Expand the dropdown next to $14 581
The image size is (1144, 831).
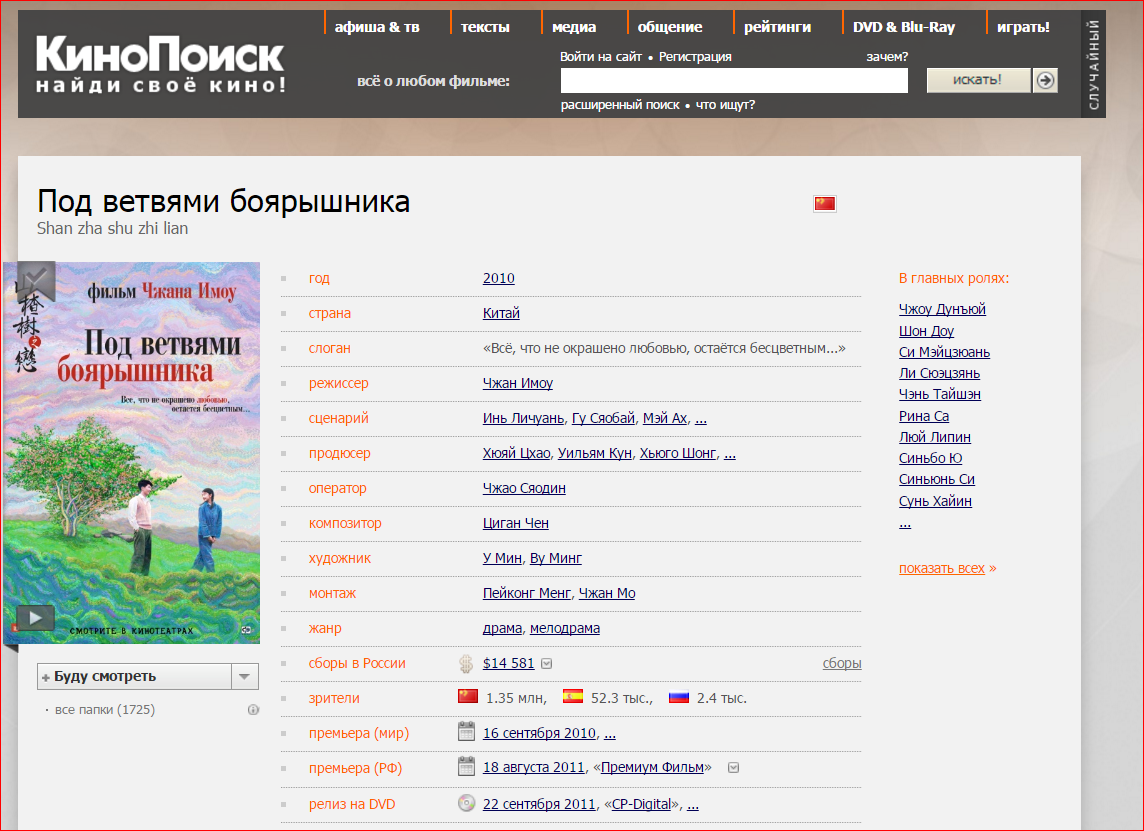(x=547, y=663)
